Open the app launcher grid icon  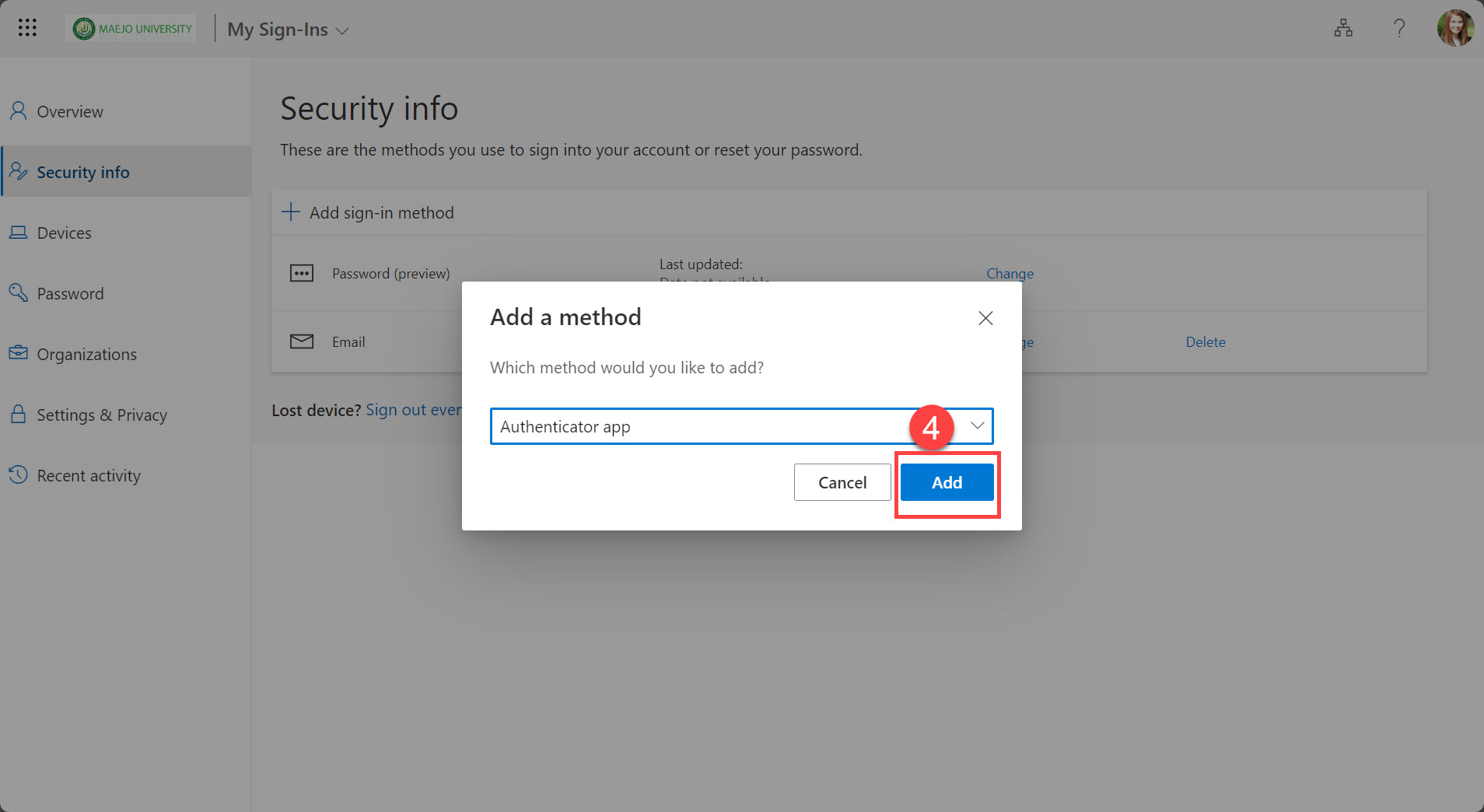coord(27,28)
